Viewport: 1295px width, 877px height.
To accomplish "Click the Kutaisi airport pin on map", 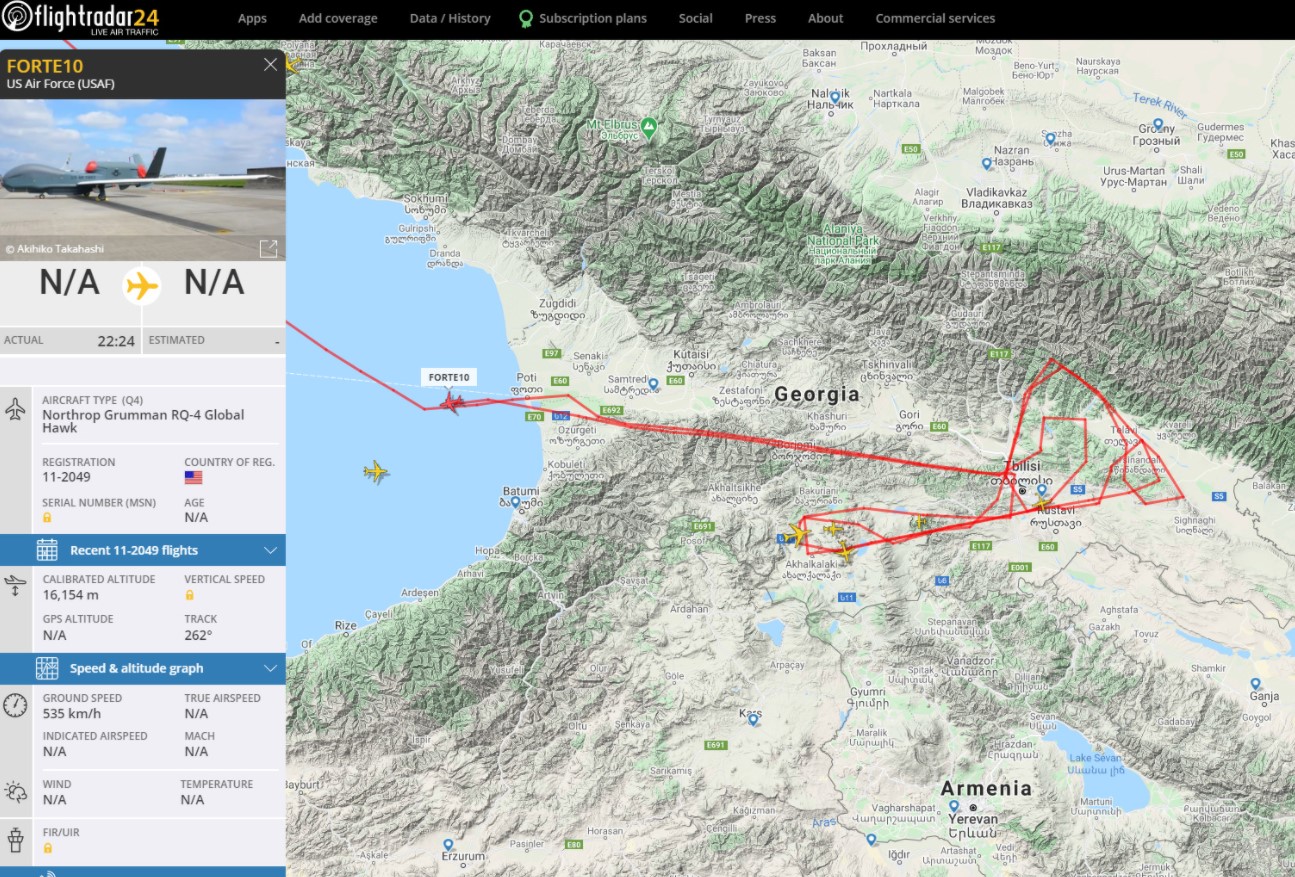I will point(652,383).
